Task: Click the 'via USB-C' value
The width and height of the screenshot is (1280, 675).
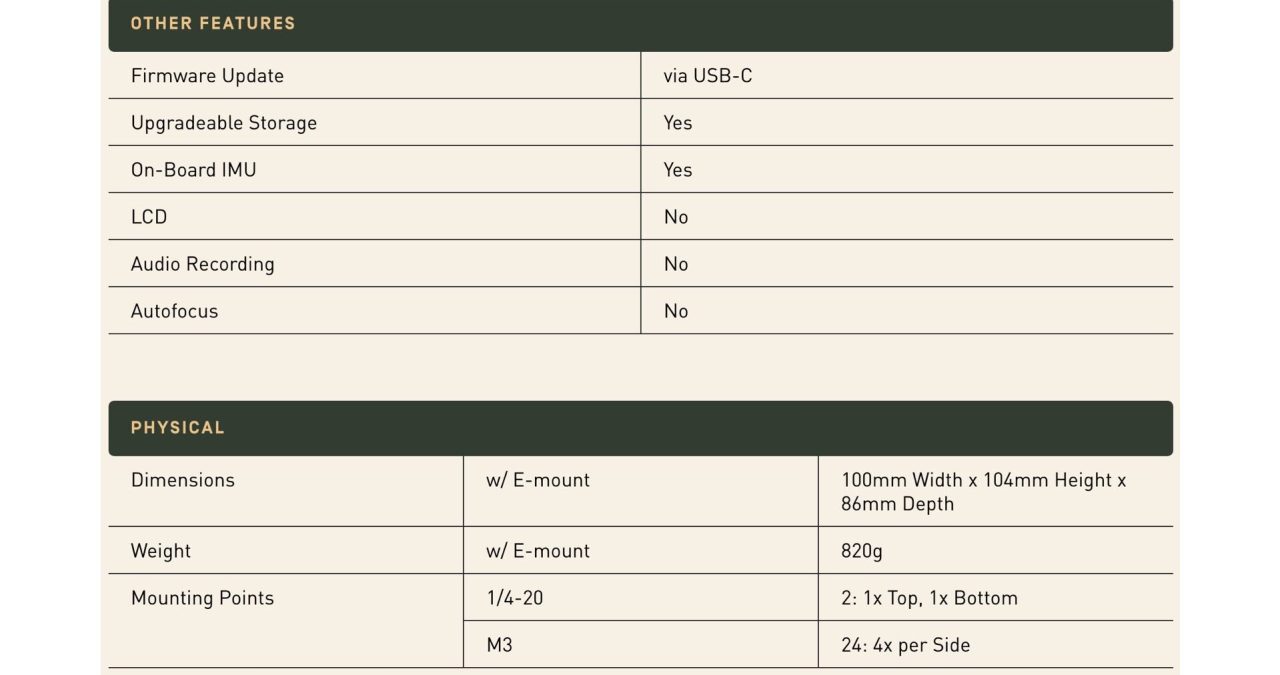Action: [707, 76]
